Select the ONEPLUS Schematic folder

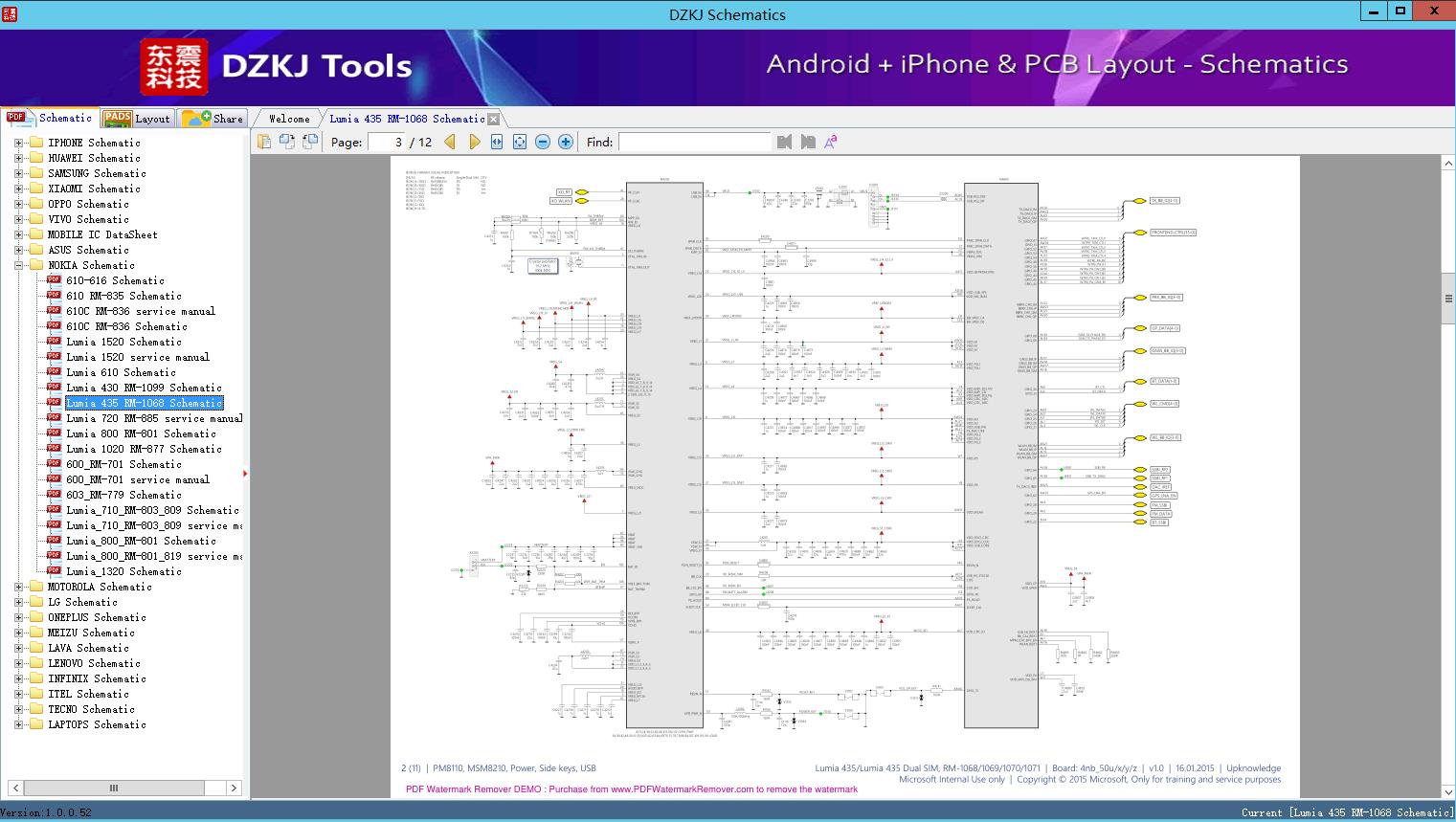click(97, 617)
